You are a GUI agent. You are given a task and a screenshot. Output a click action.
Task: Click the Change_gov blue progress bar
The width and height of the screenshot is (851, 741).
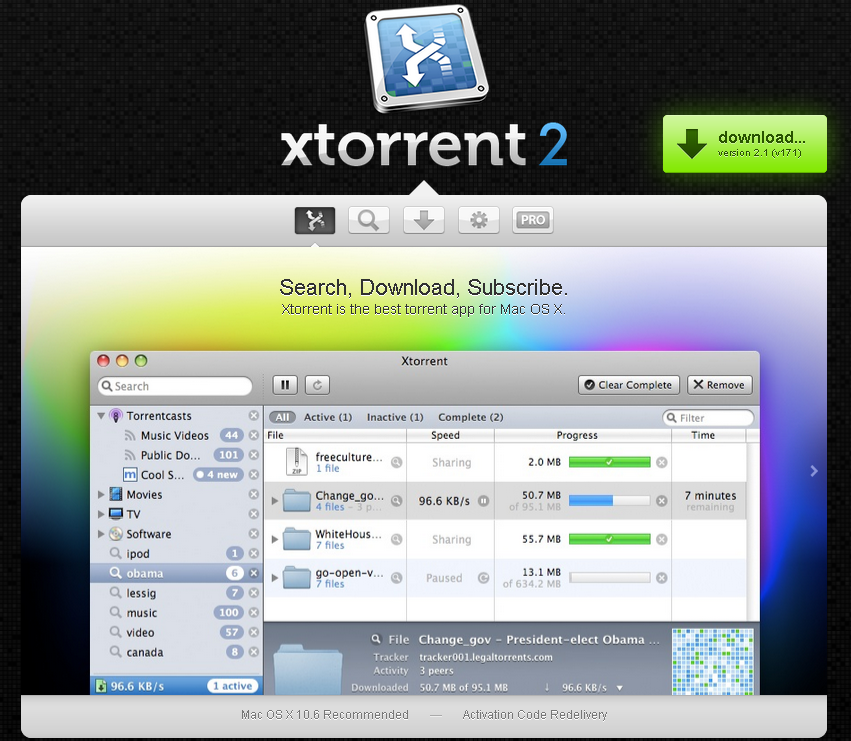click(609, 501)
